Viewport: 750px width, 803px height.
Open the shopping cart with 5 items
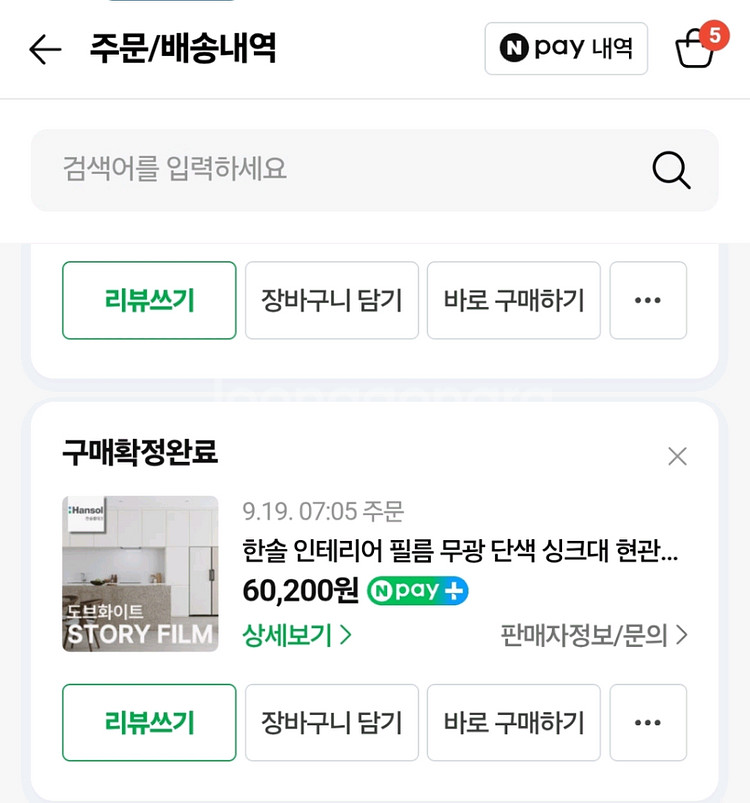(x=696, y=47)
